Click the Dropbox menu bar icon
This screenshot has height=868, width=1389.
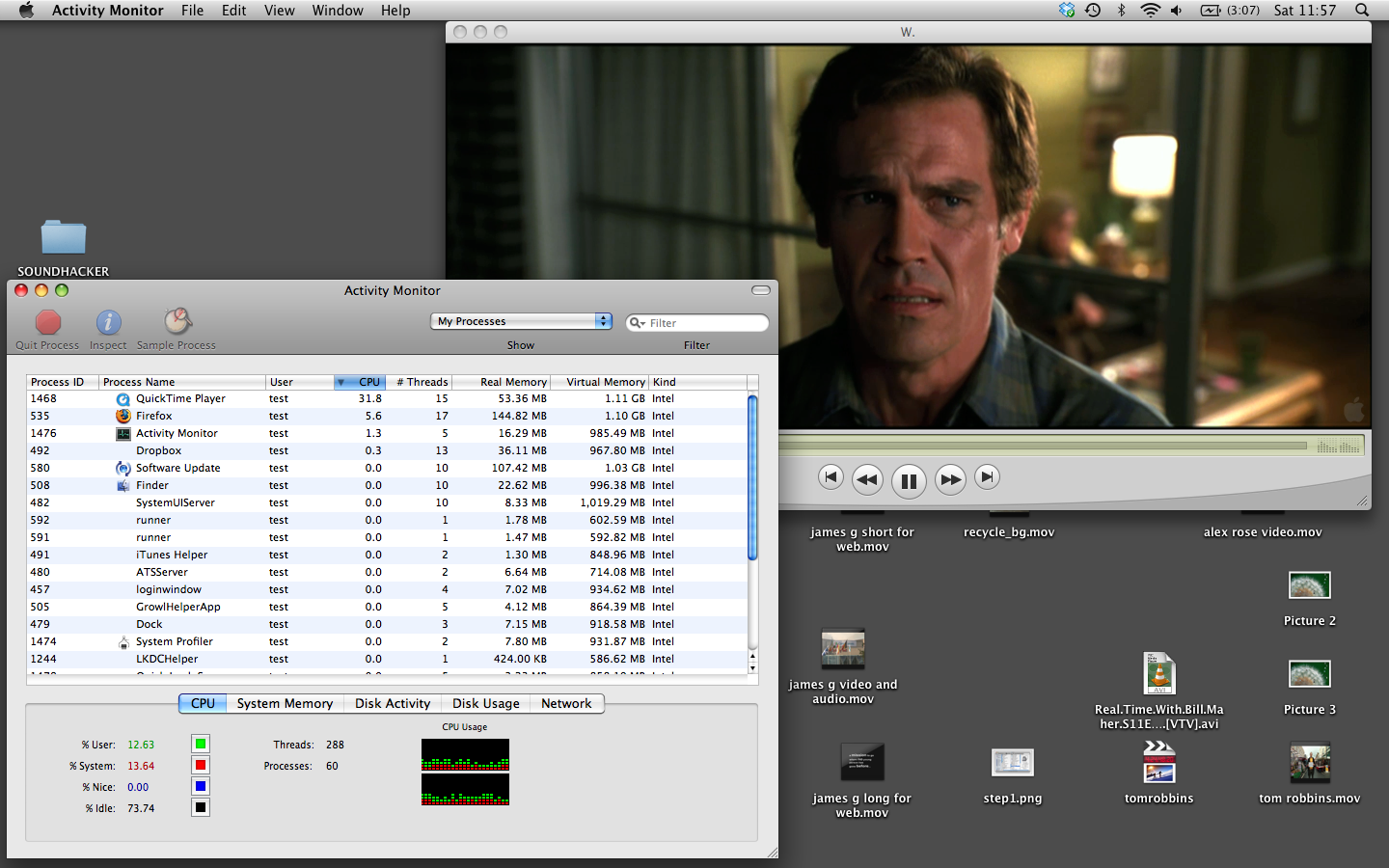click(x=1067, y=11)
